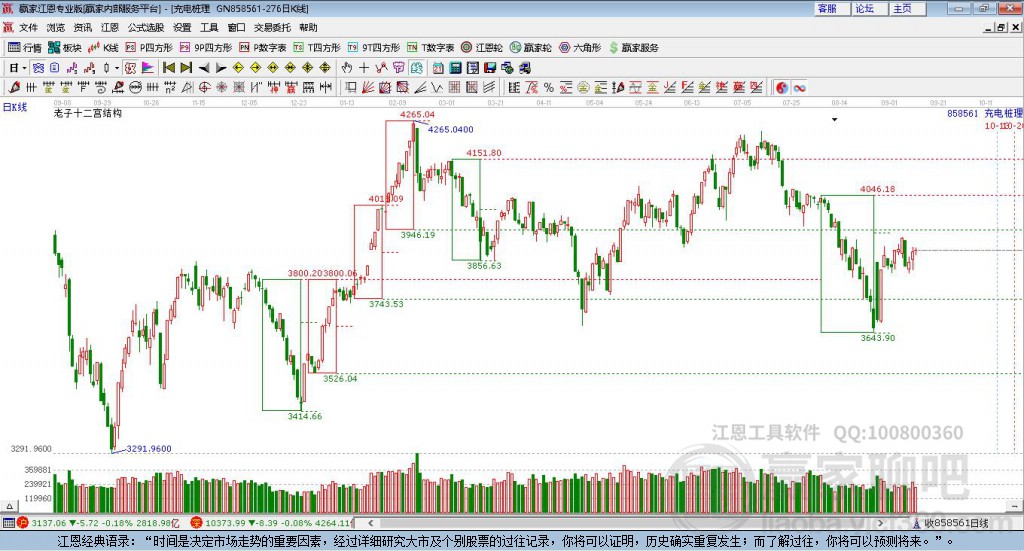Click the Shanghai index 3137.06 status entry
The width and height of the screenshot is (1024, 551).
(98, 523)
